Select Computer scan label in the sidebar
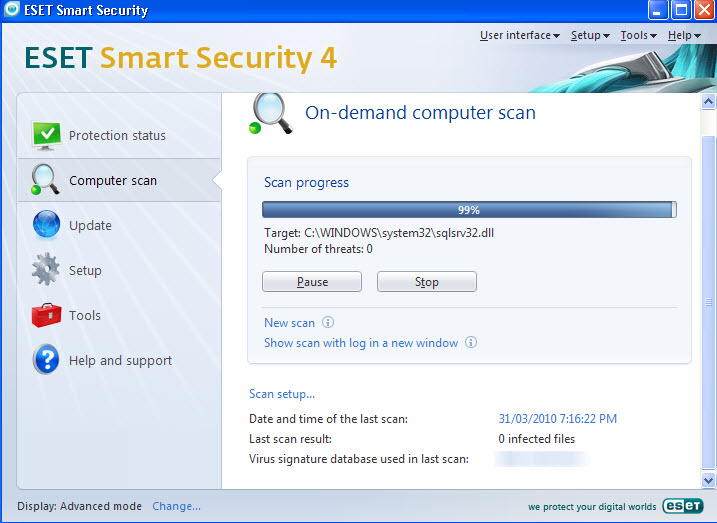Image resolution: width=717 pixels, height=523 pixels. pos(113,181)
